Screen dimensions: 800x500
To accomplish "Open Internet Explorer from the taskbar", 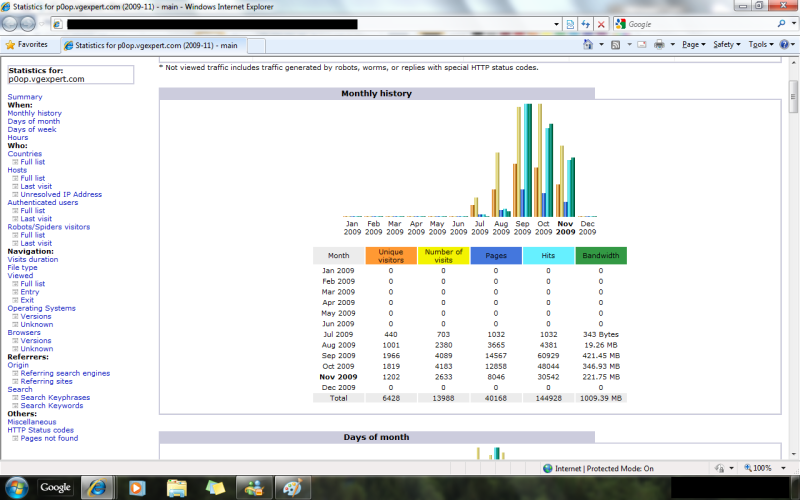I will pyautogui.click(x=97, y=487).
